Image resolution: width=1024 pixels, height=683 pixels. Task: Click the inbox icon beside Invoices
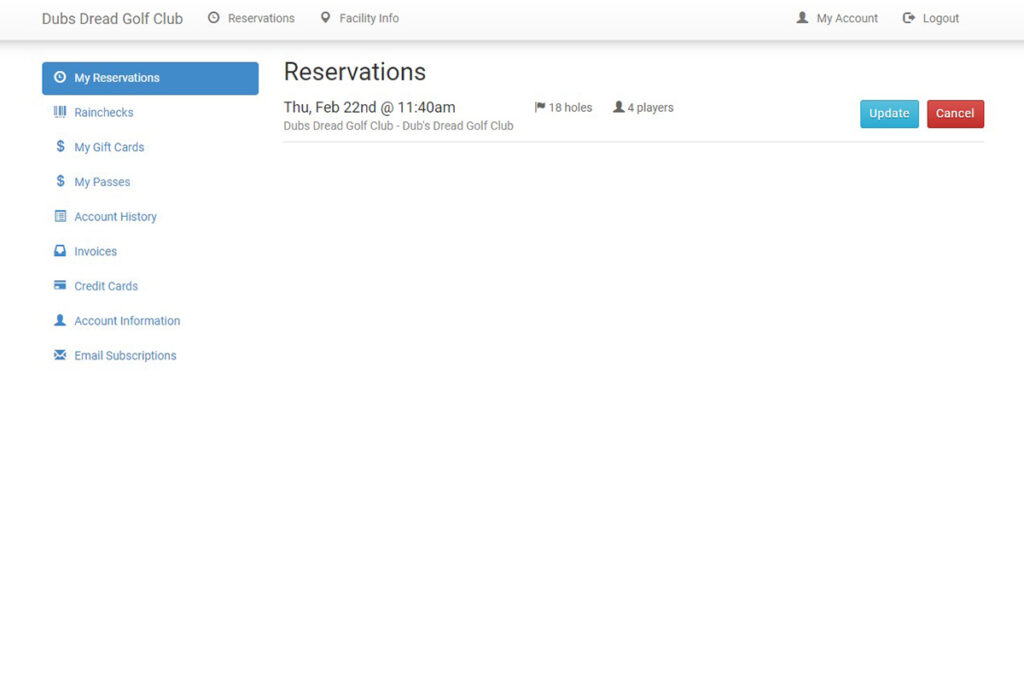coord(60,252)
